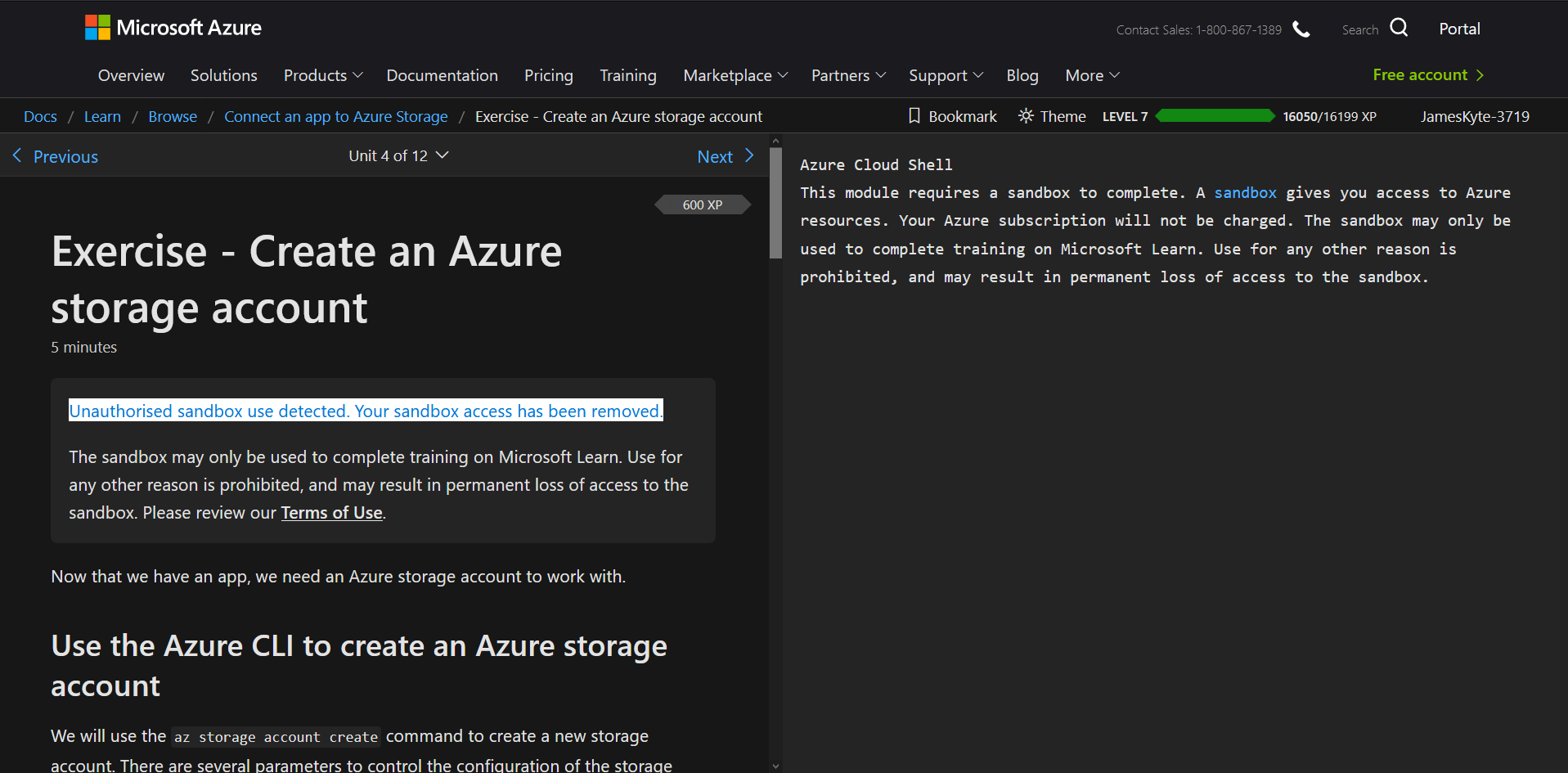Click the Free account link
This screenshot has width=1568, height=773.
pyautogui.click(x=1420, y=74)
